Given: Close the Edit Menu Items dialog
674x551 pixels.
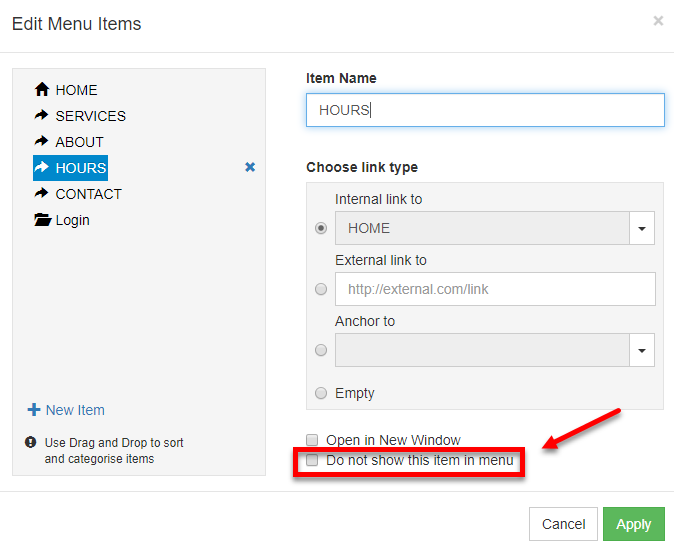Looking at the screenshot, I should pos(658,21).
